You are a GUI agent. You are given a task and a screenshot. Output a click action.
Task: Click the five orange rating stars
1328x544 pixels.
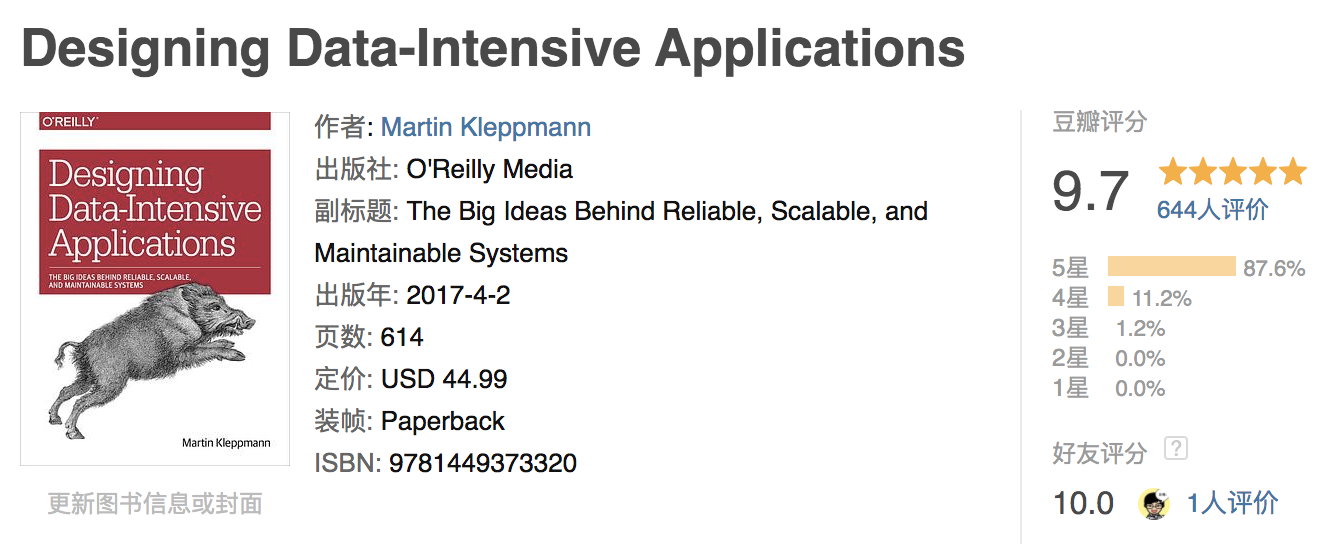(x=1232, y=172)
